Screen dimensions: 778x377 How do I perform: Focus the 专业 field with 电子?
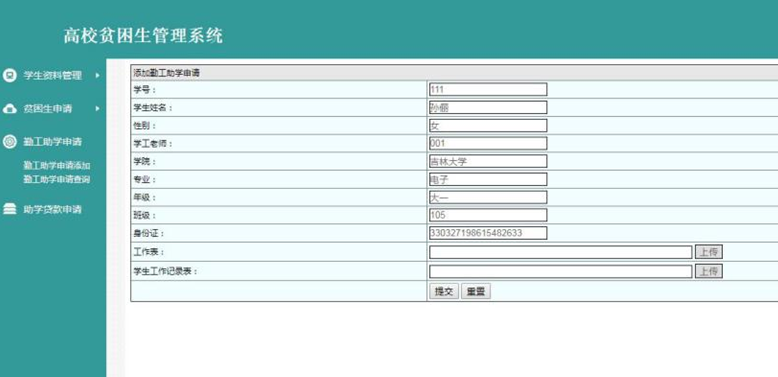pos(488,179)
